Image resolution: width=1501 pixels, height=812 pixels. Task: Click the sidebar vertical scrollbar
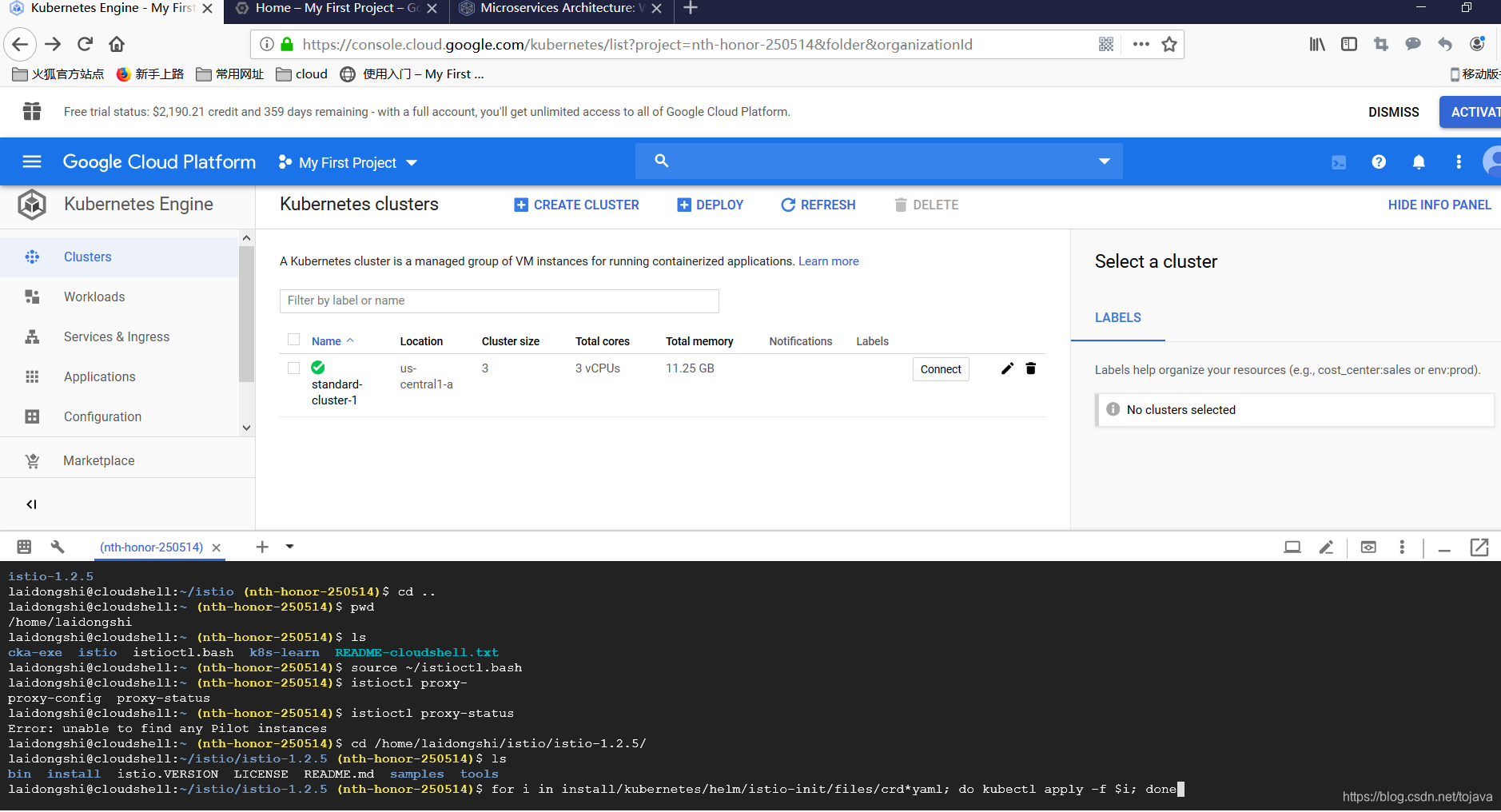246,314
